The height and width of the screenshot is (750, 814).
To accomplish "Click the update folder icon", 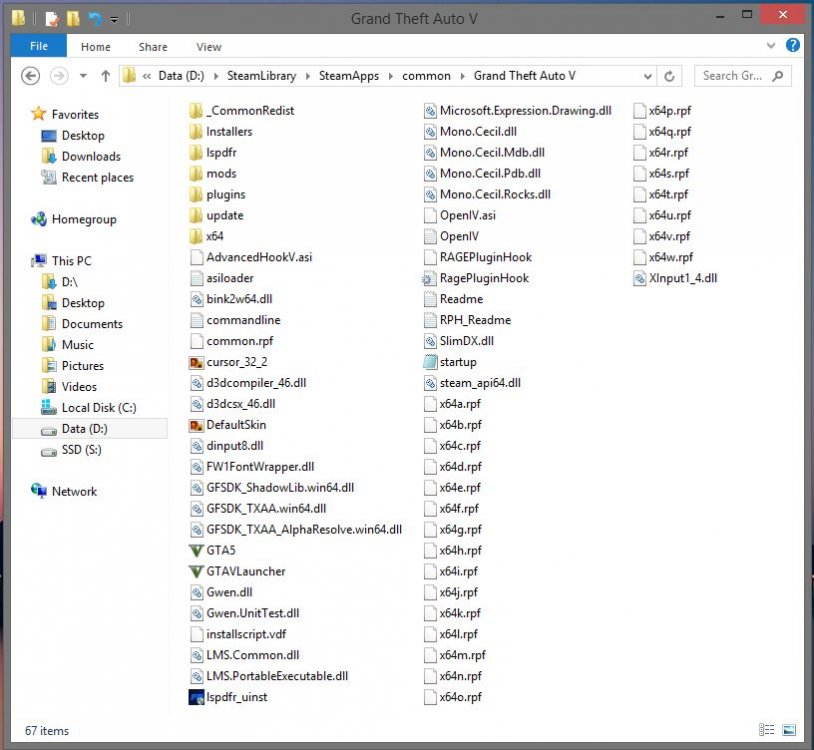I will pyautogui.click(x=196, y=215).
